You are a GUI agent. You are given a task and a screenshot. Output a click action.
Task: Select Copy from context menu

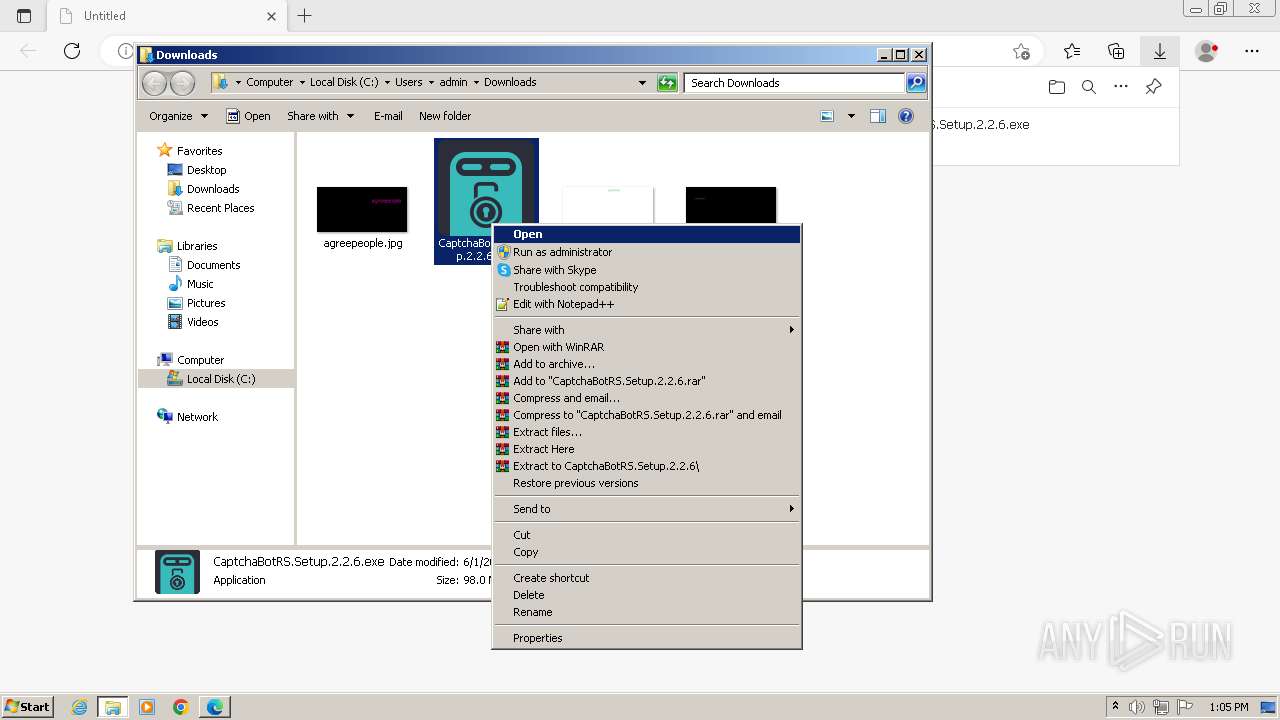point(646,552)
